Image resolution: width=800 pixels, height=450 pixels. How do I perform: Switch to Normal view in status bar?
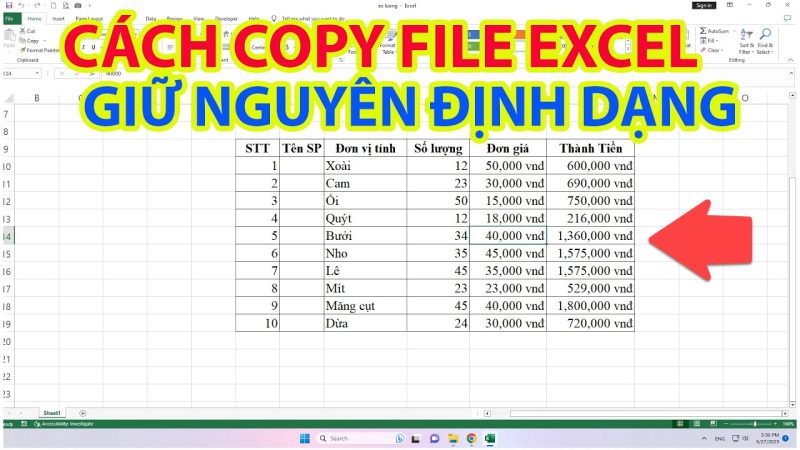680,423
